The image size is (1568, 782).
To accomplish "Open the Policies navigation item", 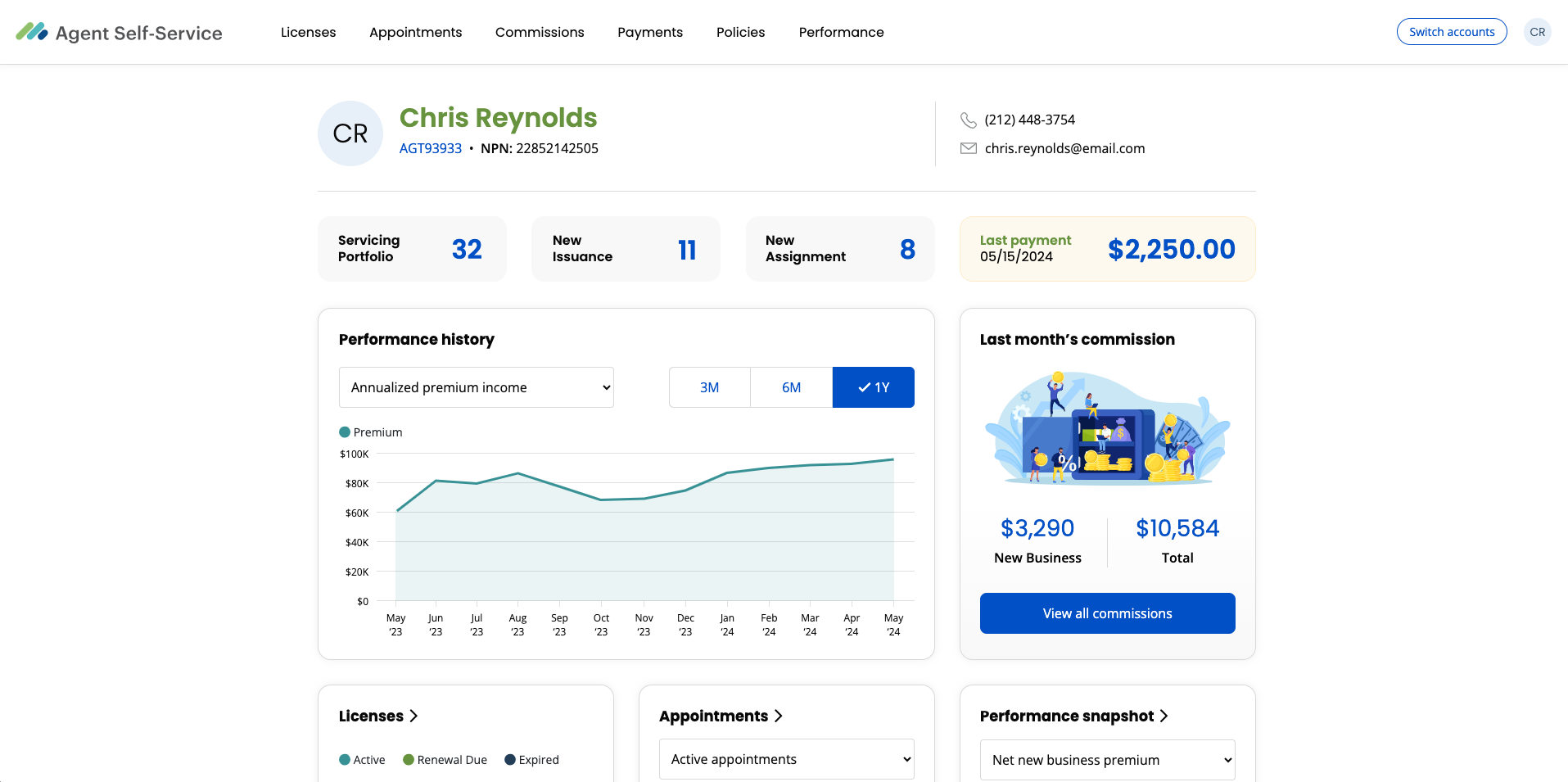I will [740, 32].
